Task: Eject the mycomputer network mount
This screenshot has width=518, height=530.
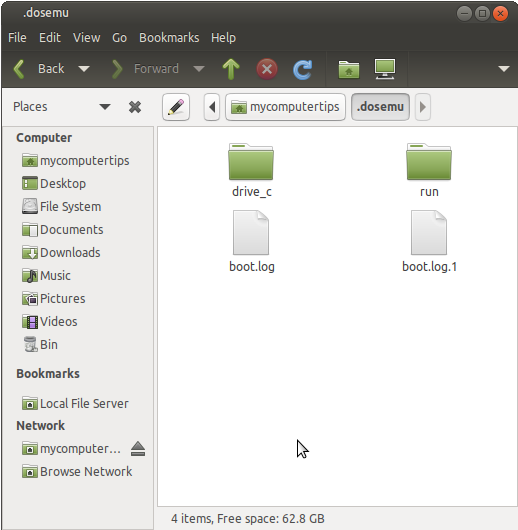Action: coord(138,449)
